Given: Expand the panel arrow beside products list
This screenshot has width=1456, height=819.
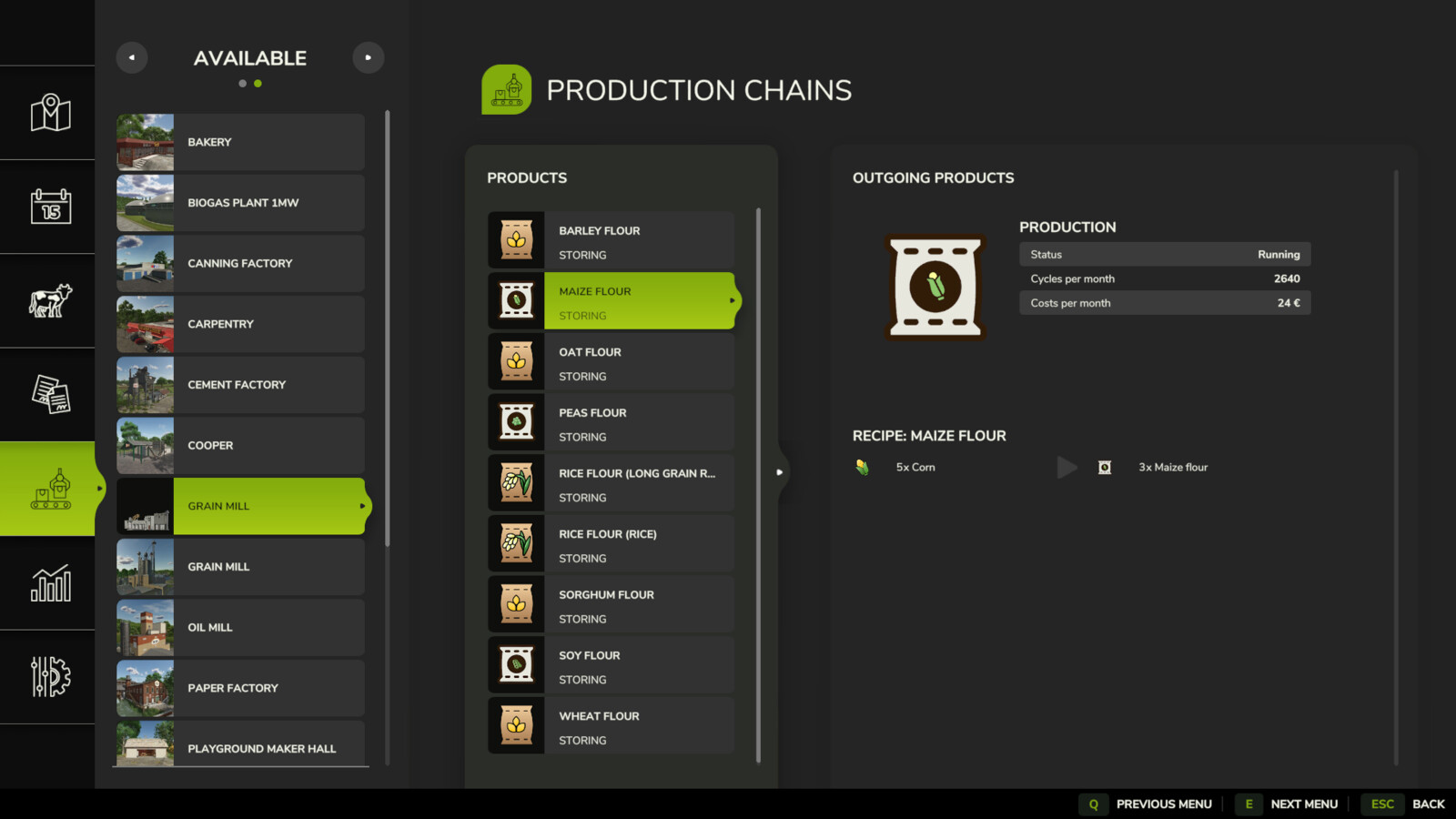Looking at the screenshot, I should pyautogui.click(x=780, y=472).
